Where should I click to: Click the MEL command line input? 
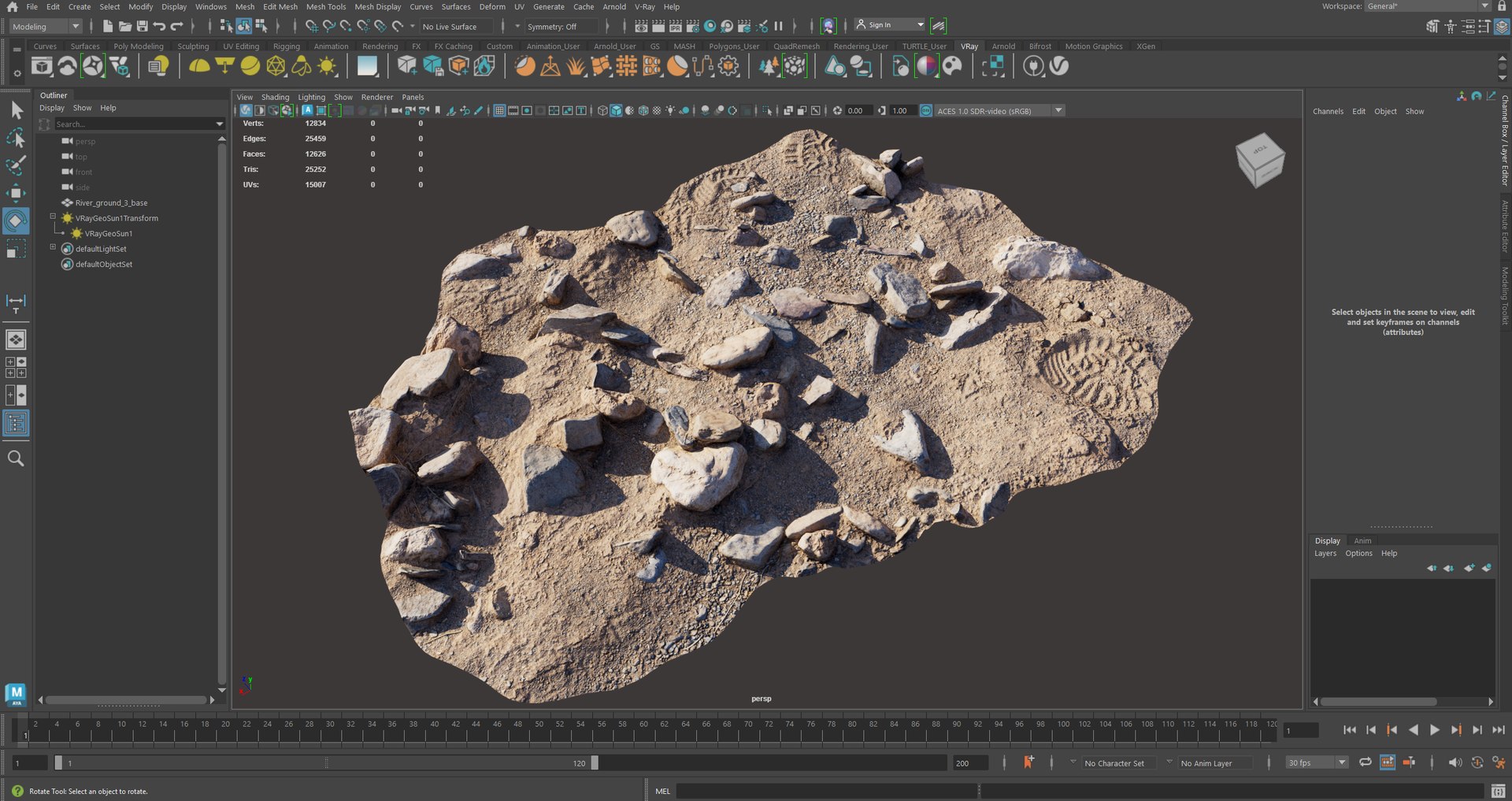coord(827,791)
